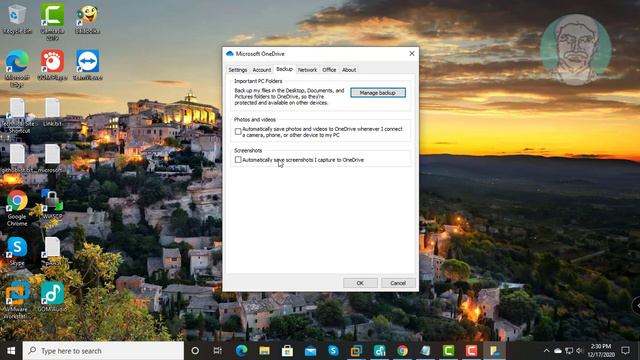Open Task View from the taskbar

pos(218,351)
